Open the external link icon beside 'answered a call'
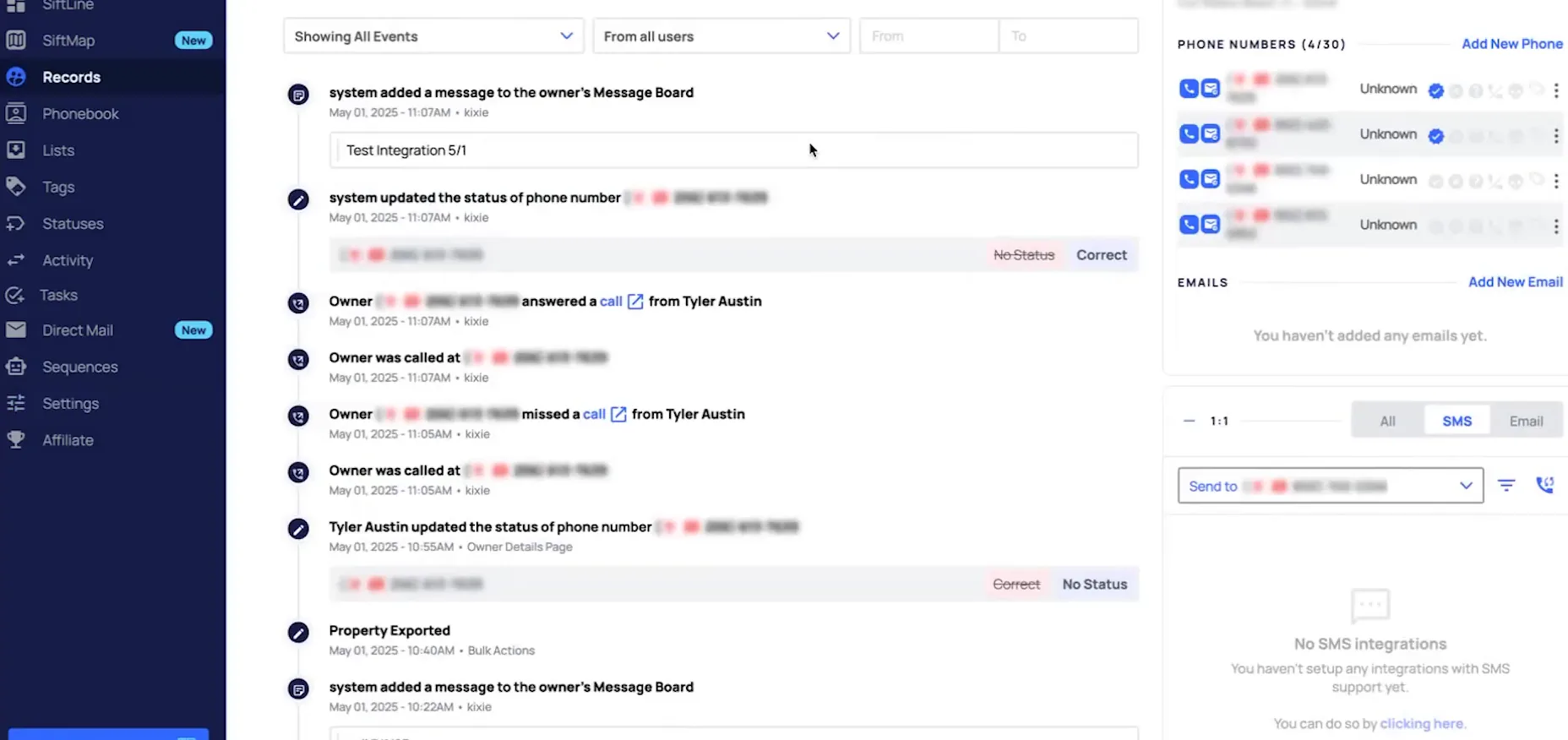Screen dimensions: 1568x740 (x=635, y=302)
